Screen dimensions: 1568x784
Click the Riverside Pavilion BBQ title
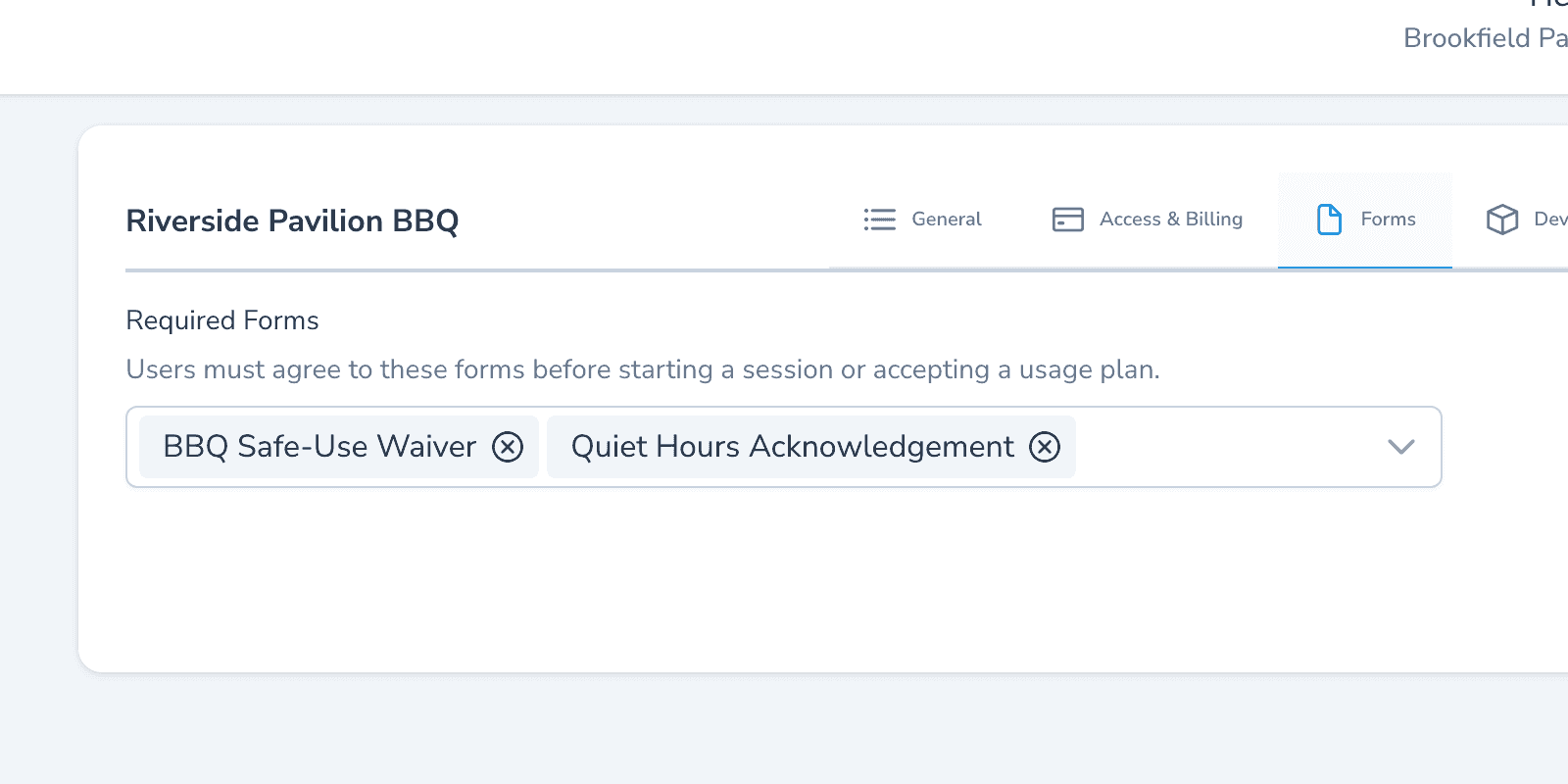click(292, 220)
